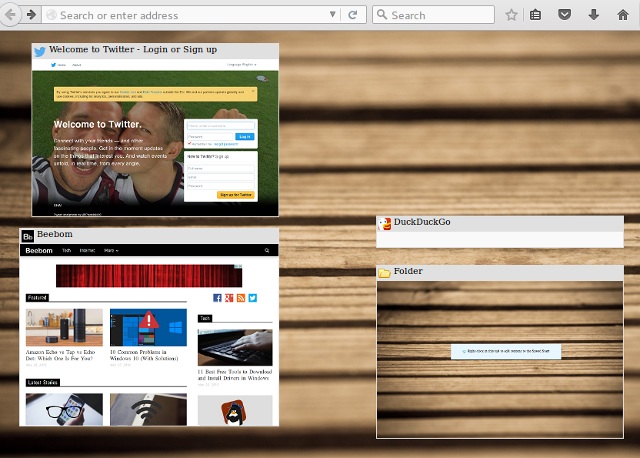Click the Pocket icon in toolbar

[564, 15]
